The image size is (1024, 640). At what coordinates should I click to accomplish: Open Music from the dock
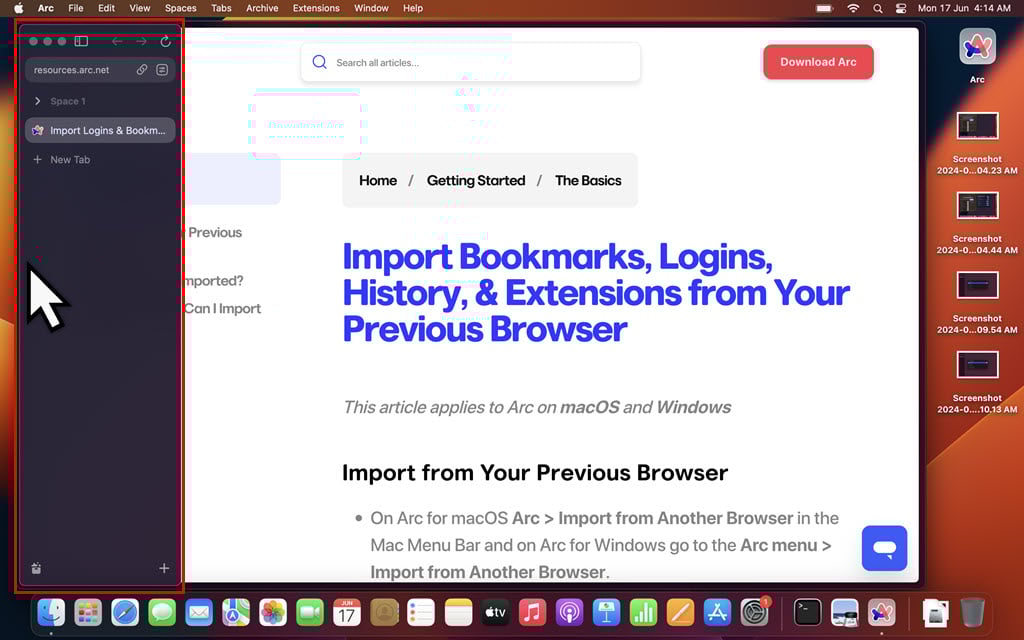coord(532,613)
